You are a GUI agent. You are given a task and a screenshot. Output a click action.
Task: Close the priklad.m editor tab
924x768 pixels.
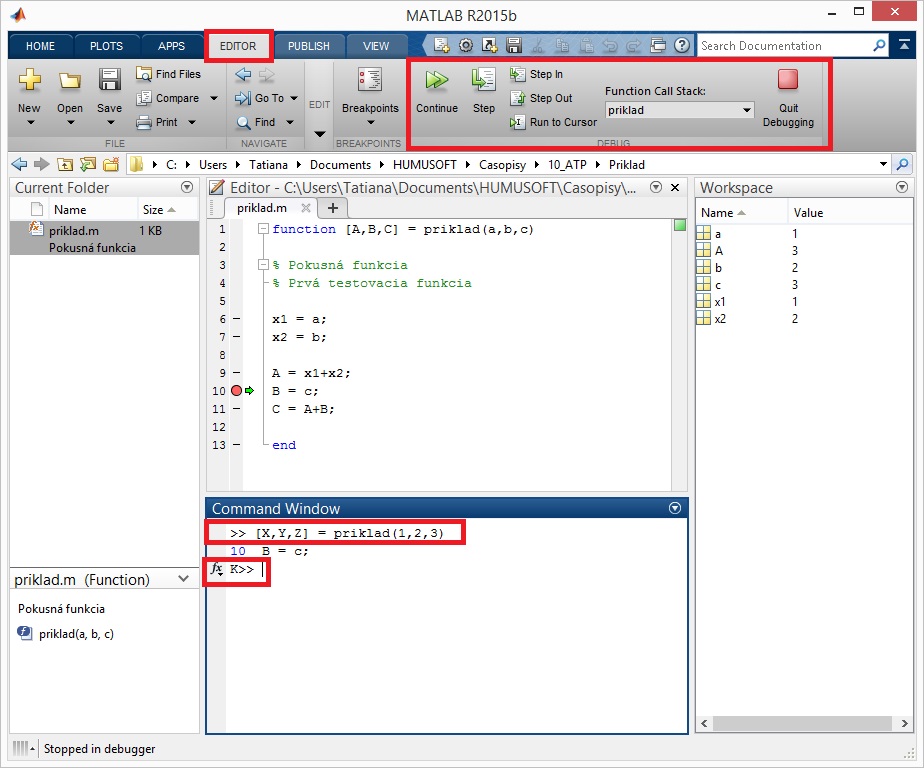(305, 207)
